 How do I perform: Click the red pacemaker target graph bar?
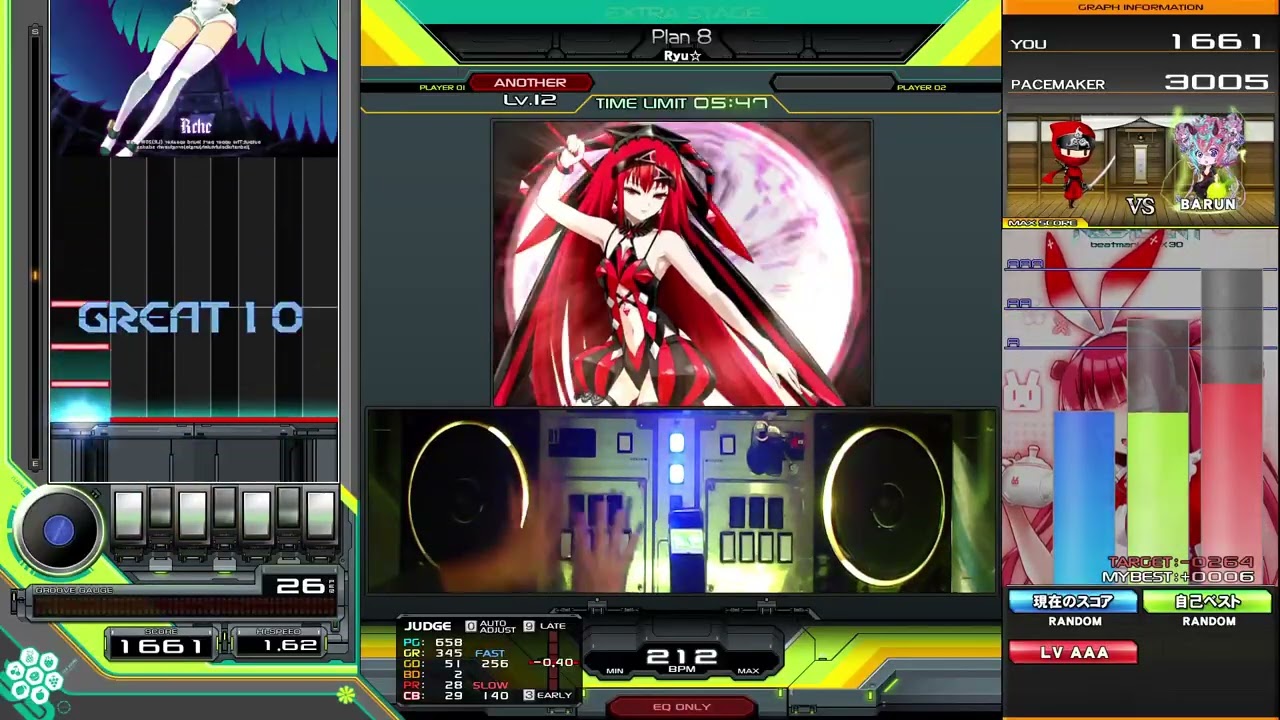(x=1231, y=482)
